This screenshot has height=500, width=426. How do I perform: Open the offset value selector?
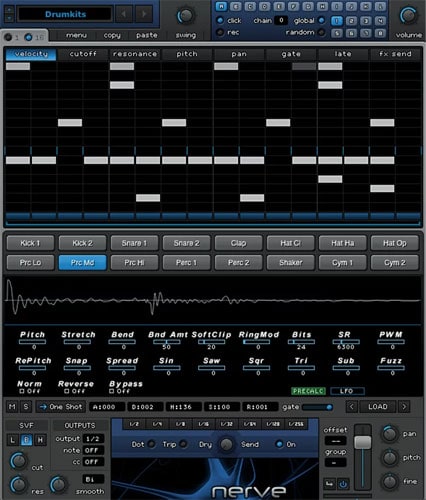tap(335, 441)
